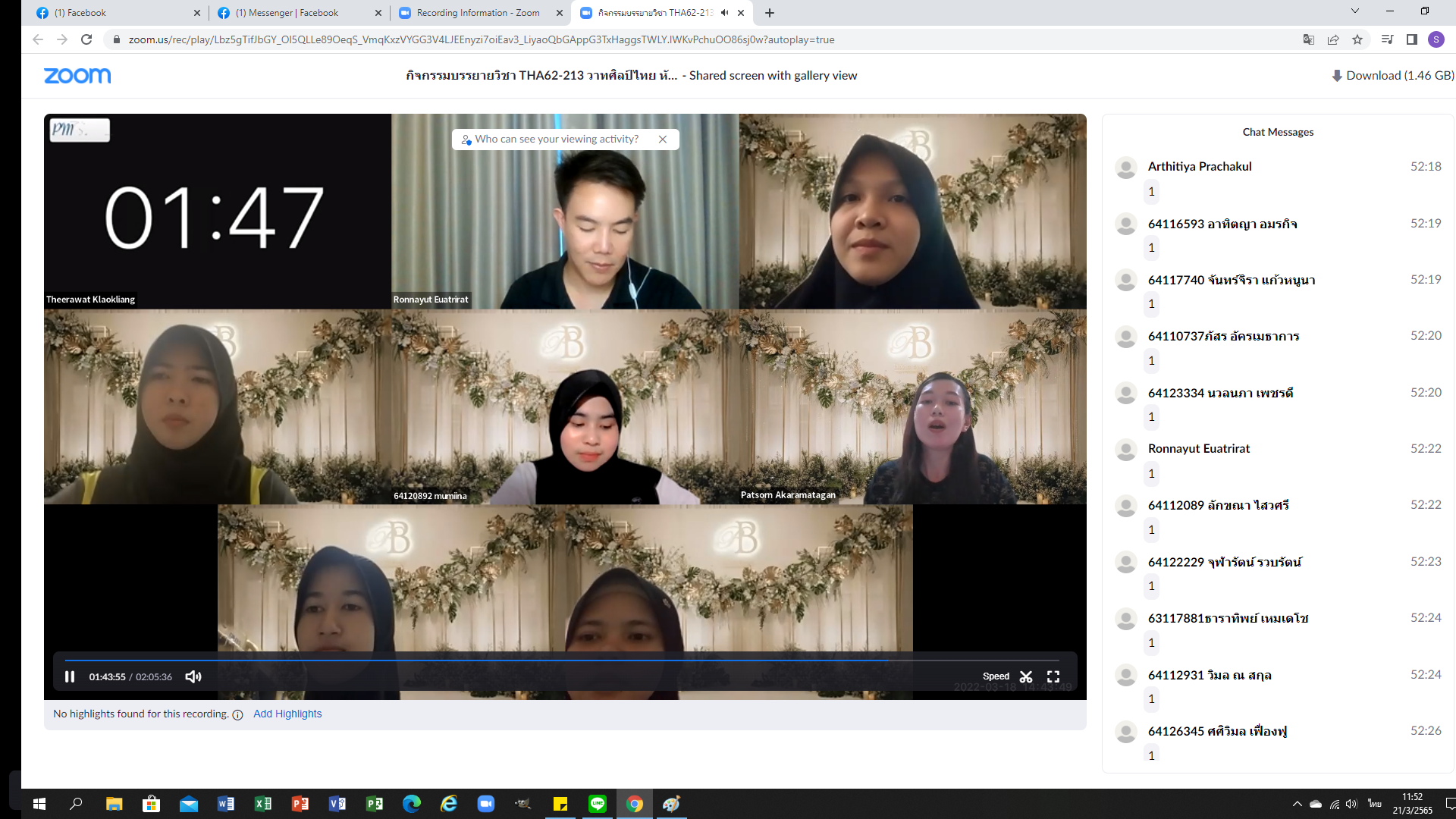
Task: Dismiss the viewing activity popup
Action: tap(663, 140)
